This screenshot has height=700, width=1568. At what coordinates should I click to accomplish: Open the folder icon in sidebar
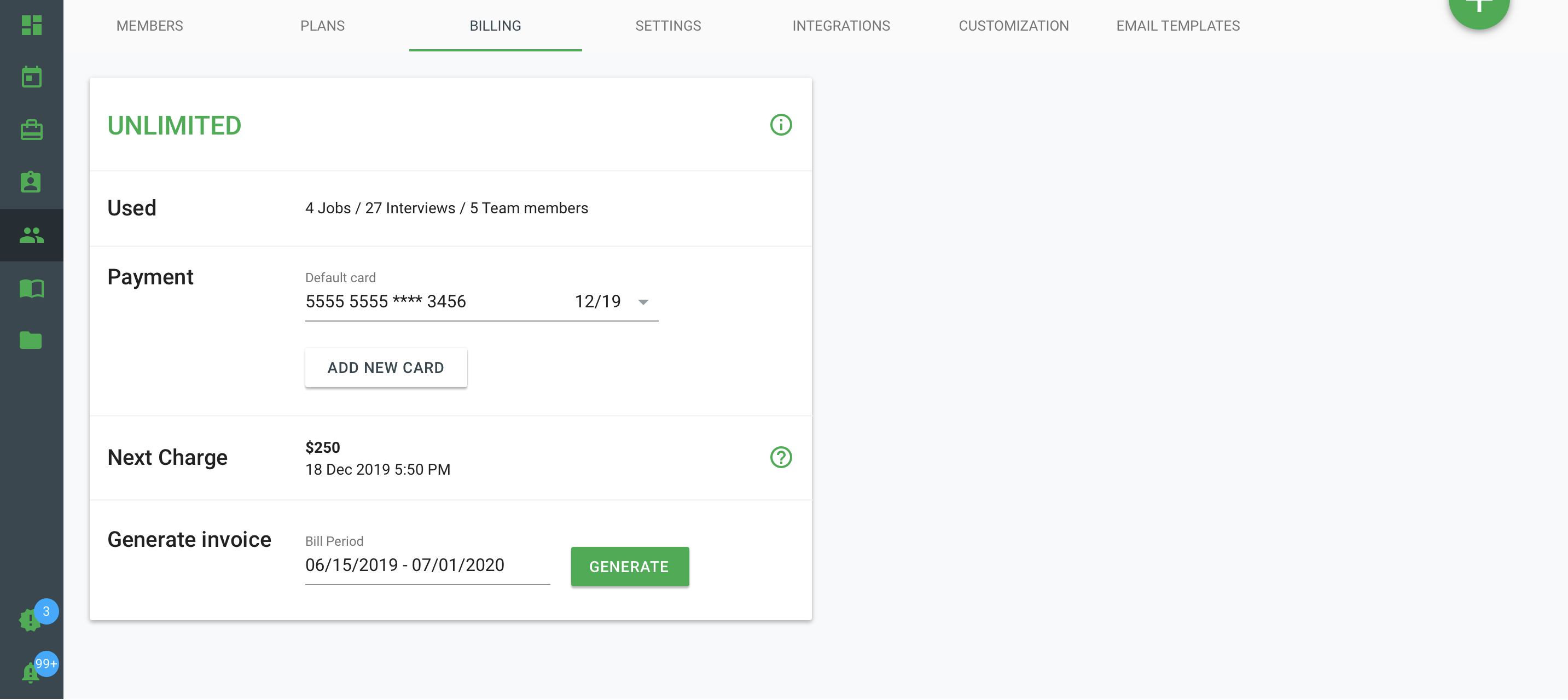tap(31, 340)
